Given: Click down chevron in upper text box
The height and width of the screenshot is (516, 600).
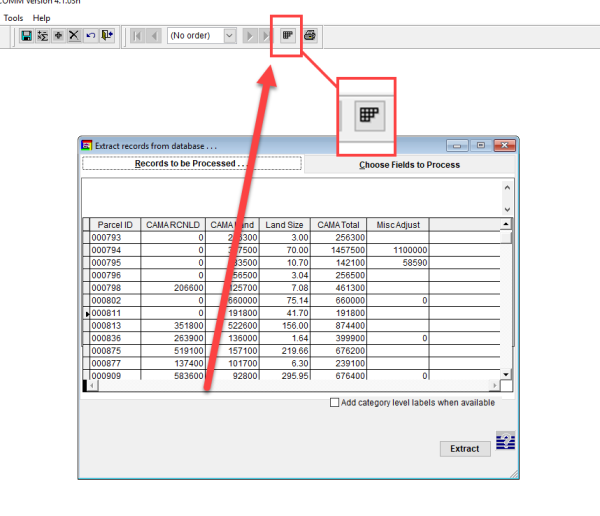Looking at the screenshot, I should pyautogui.click(x=507, y=209).
